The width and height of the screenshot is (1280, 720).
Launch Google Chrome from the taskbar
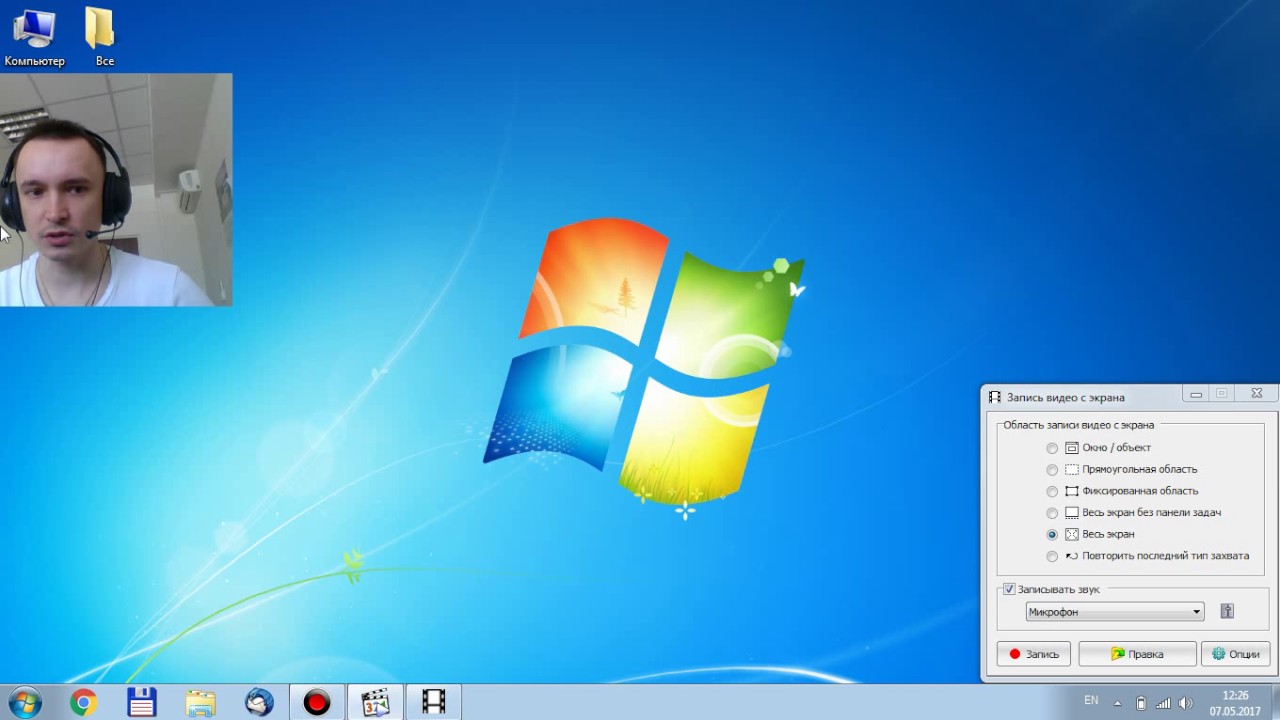pos(83,703)
